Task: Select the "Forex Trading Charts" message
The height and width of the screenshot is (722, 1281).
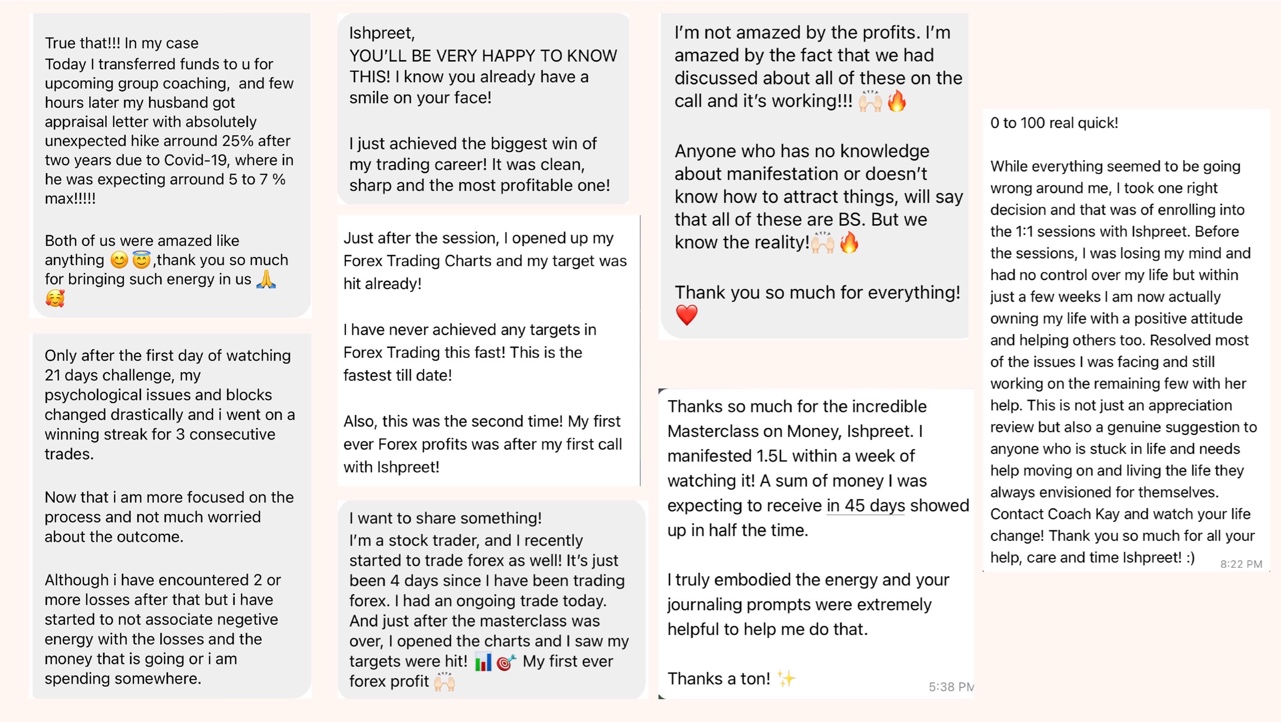Action: 488,351
